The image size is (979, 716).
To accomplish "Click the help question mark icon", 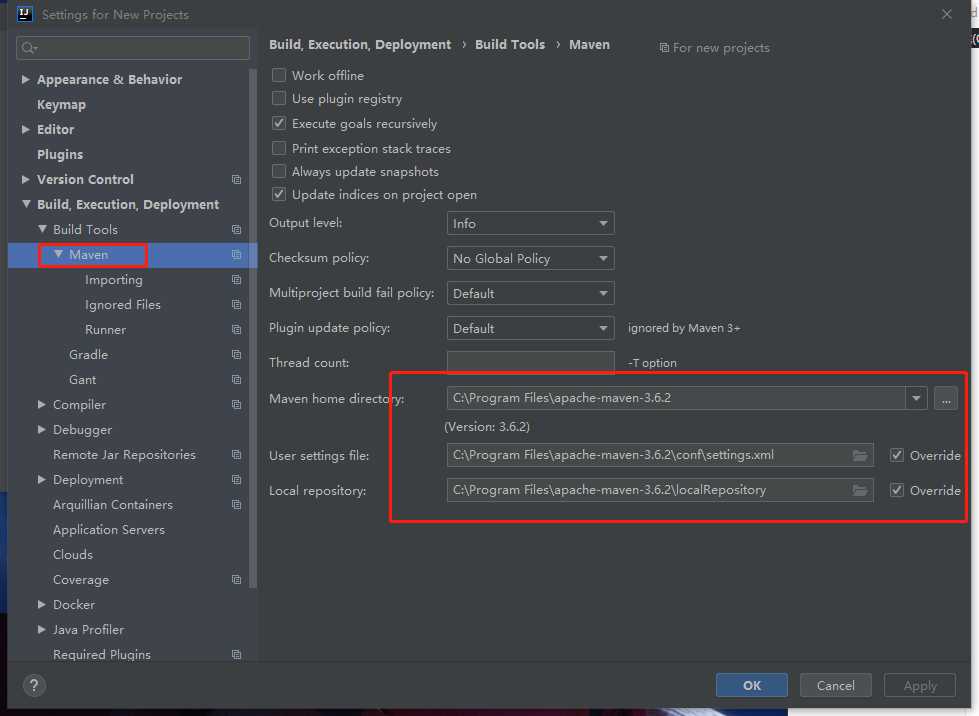I will click(x=34, y=685).
